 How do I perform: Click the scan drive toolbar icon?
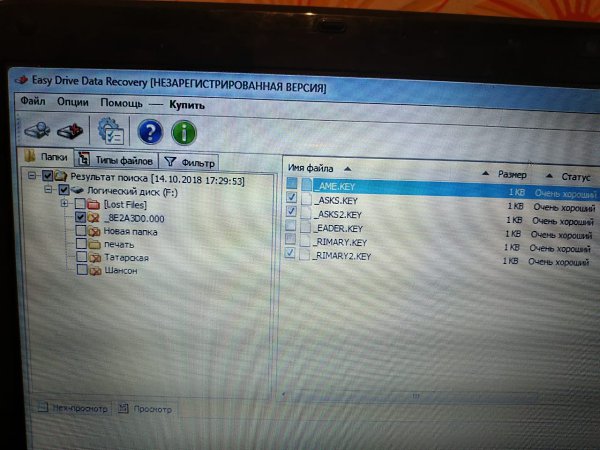[37, 130]
